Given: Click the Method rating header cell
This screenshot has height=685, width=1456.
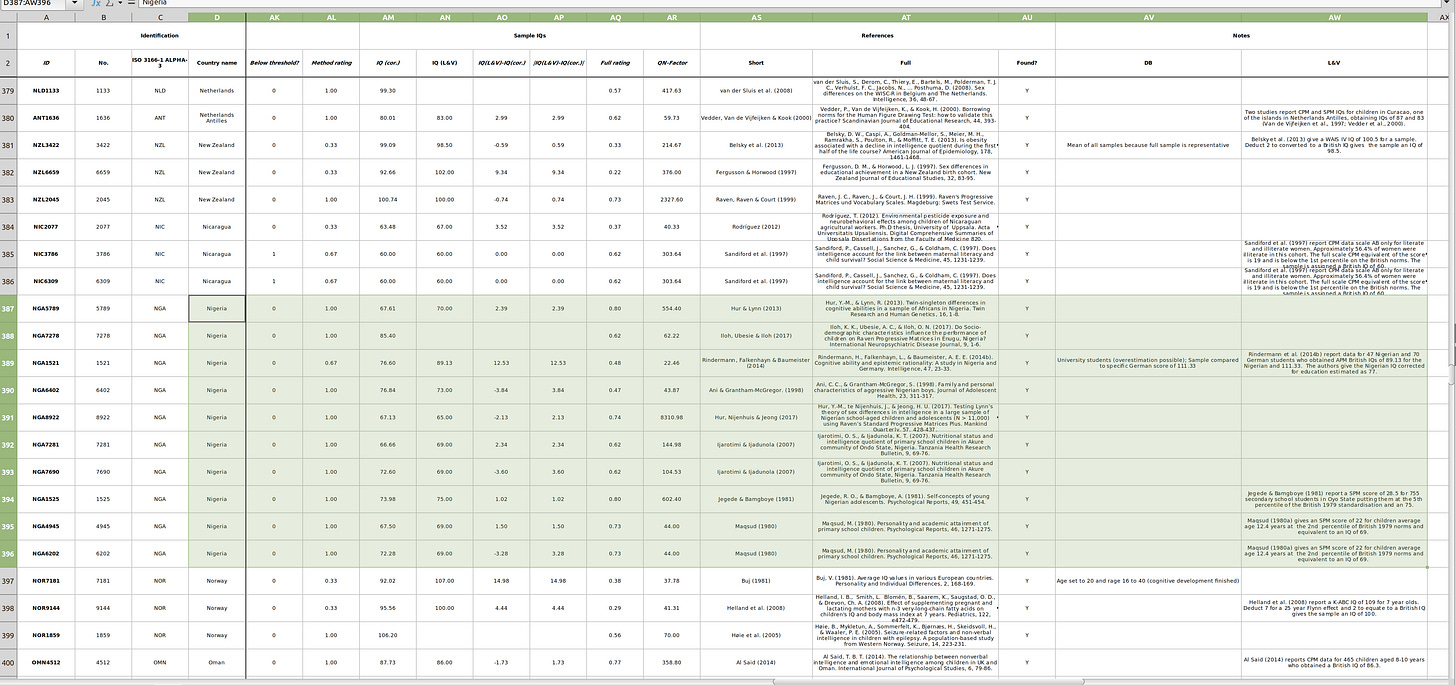Looking at the screenshot, I should [x=331, y=63].
